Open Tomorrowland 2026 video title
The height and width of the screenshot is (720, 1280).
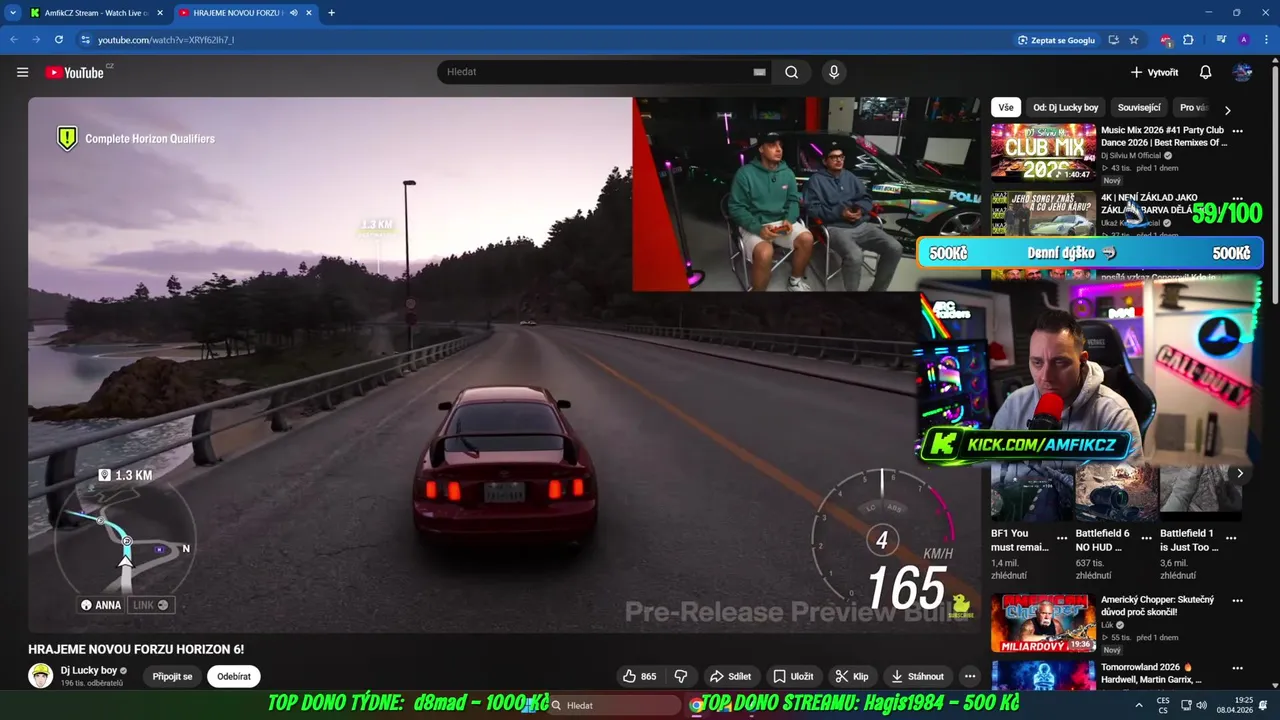pos(1152,673)
